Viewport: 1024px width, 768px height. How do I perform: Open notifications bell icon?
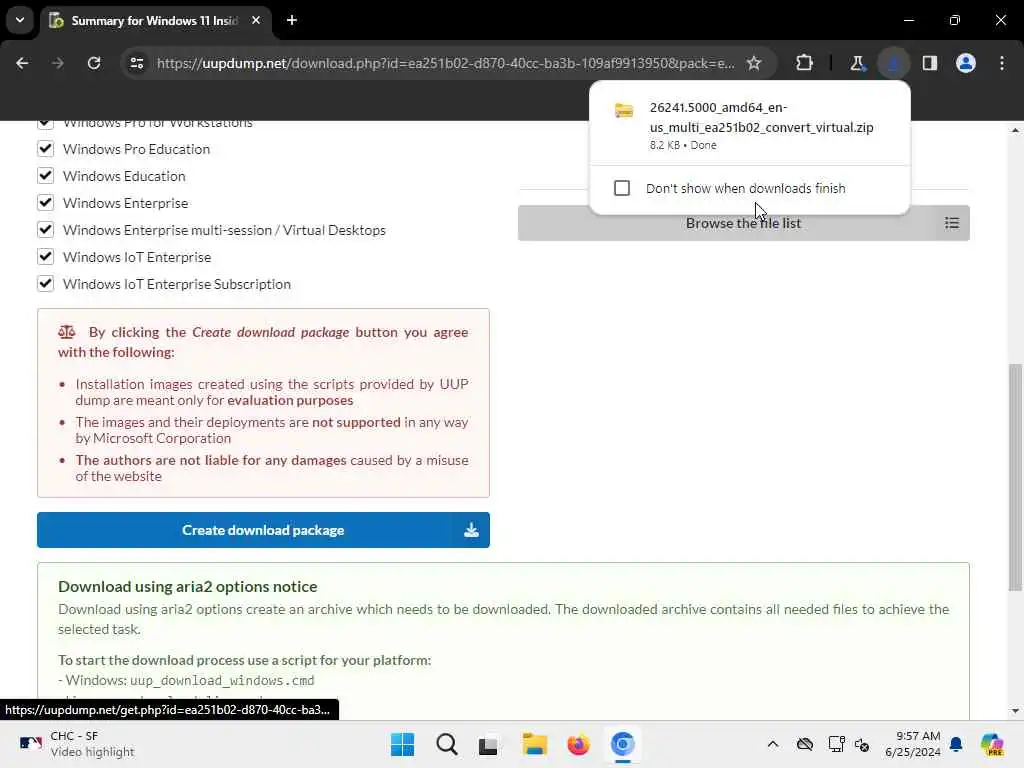point(956,744)
